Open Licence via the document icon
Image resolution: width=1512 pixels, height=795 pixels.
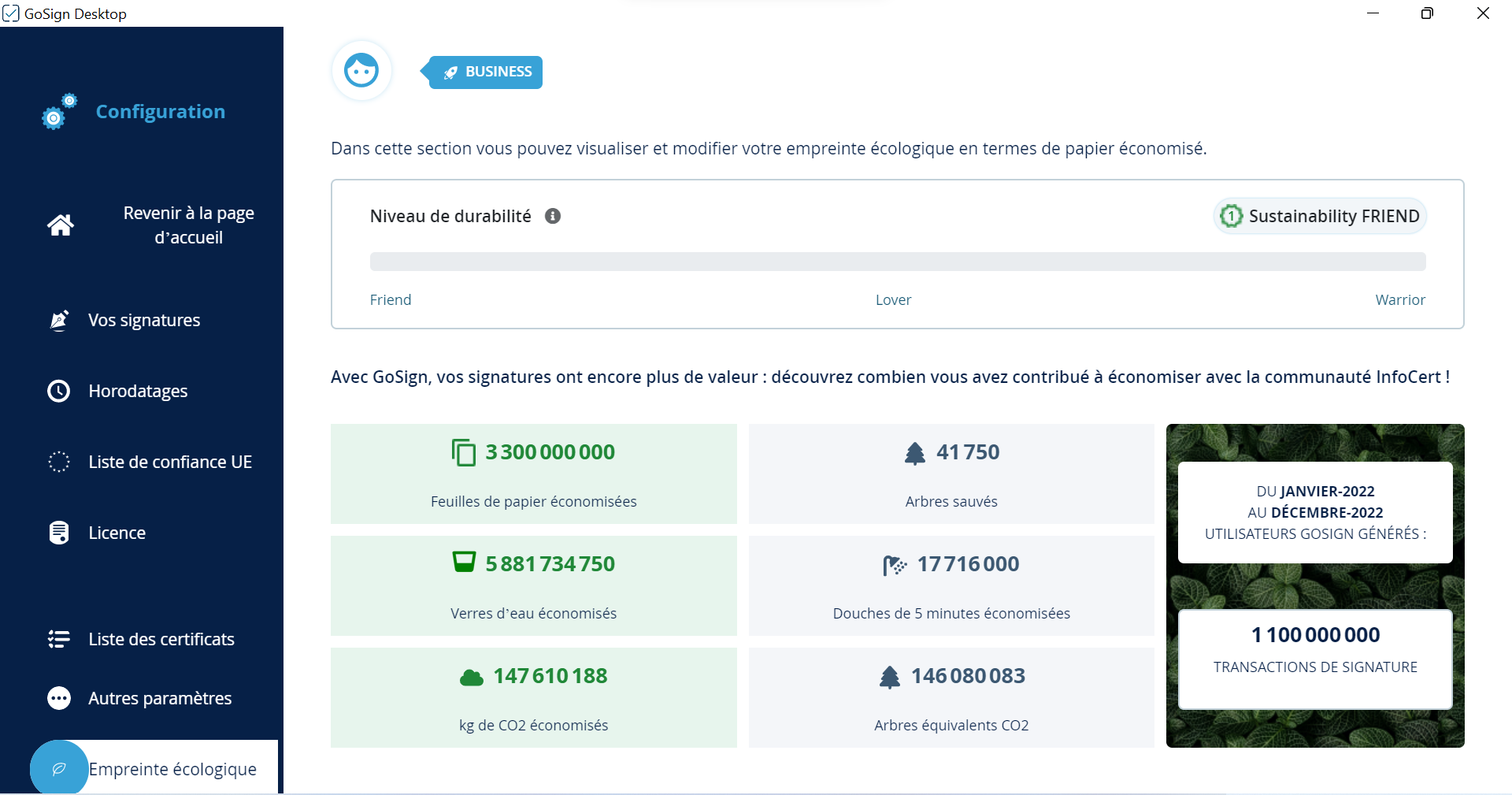point(58,533)
